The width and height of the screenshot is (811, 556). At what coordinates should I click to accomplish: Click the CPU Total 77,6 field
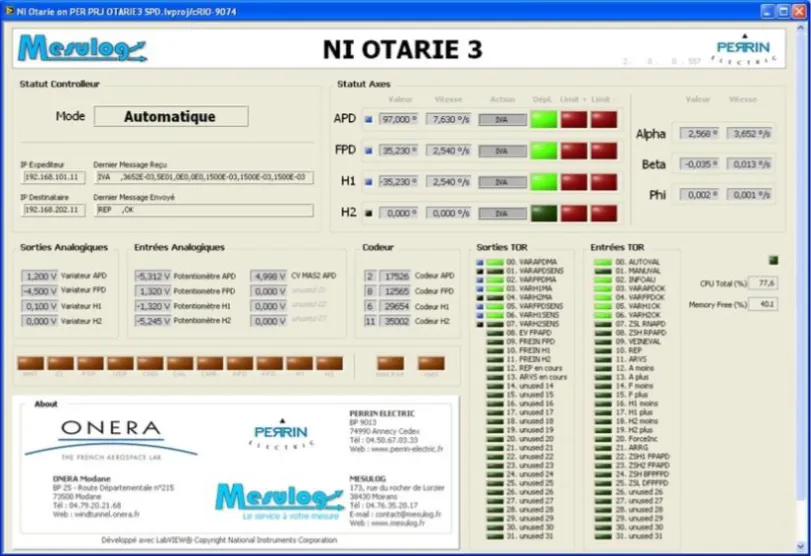click(762, 283)
